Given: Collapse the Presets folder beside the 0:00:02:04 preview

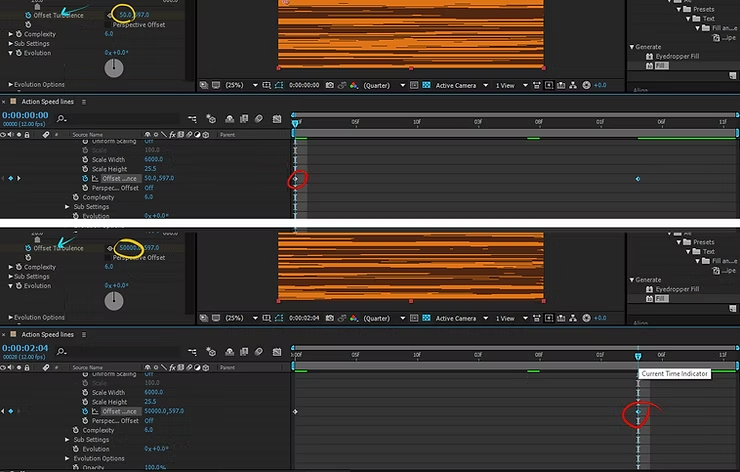Looking at the screenshot, I should coord(679,242).
